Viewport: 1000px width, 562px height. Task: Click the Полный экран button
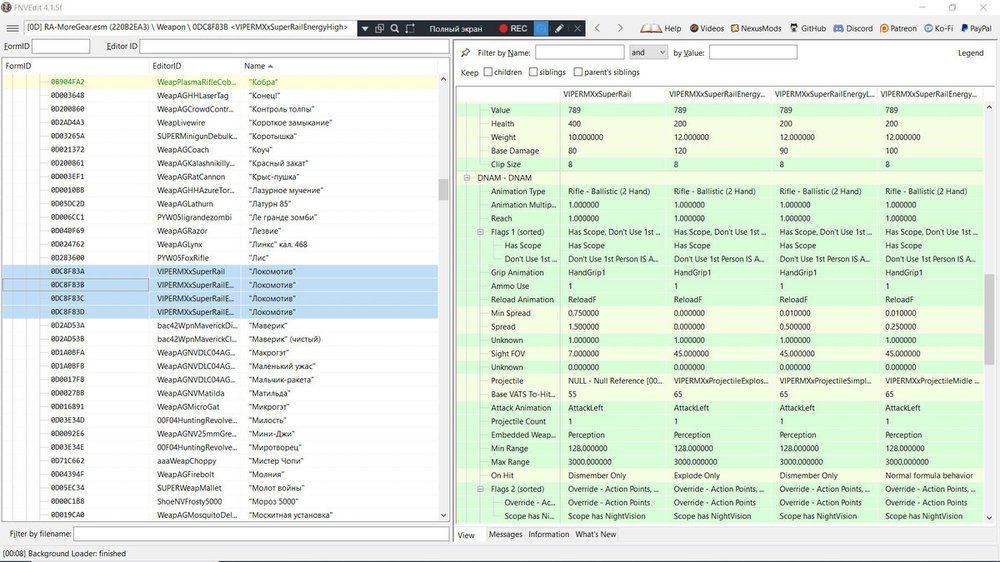(455, 29)
